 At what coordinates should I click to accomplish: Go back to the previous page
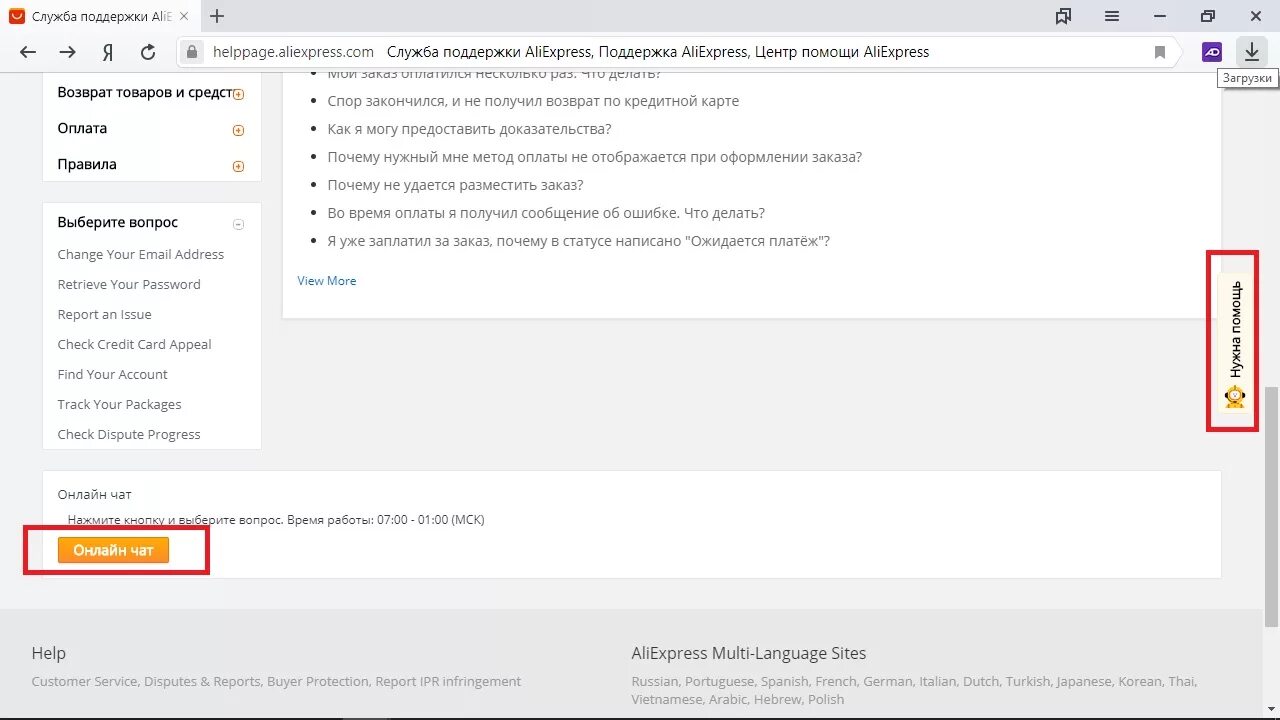[28, 52]
